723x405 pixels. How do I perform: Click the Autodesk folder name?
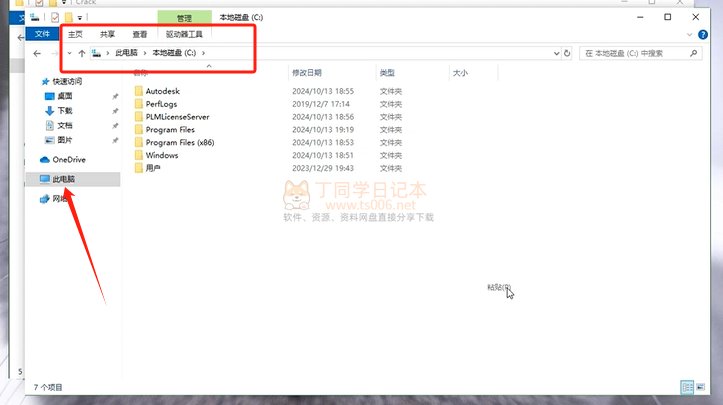point(163,91)
